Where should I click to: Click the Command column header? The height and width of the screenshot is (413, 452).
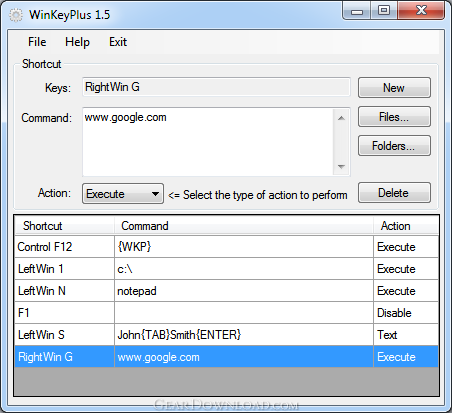244,226
